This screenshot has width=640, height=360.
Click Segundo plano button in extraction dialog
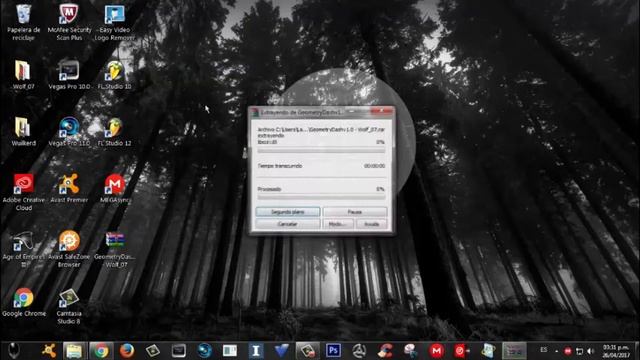[288, 212]
